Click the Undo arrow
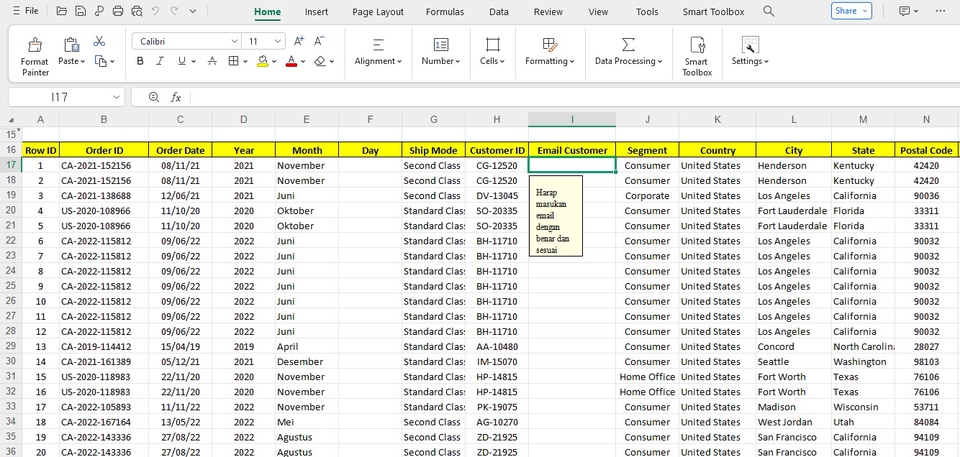This screenshot has height=457, width=960. click(156, 11)
